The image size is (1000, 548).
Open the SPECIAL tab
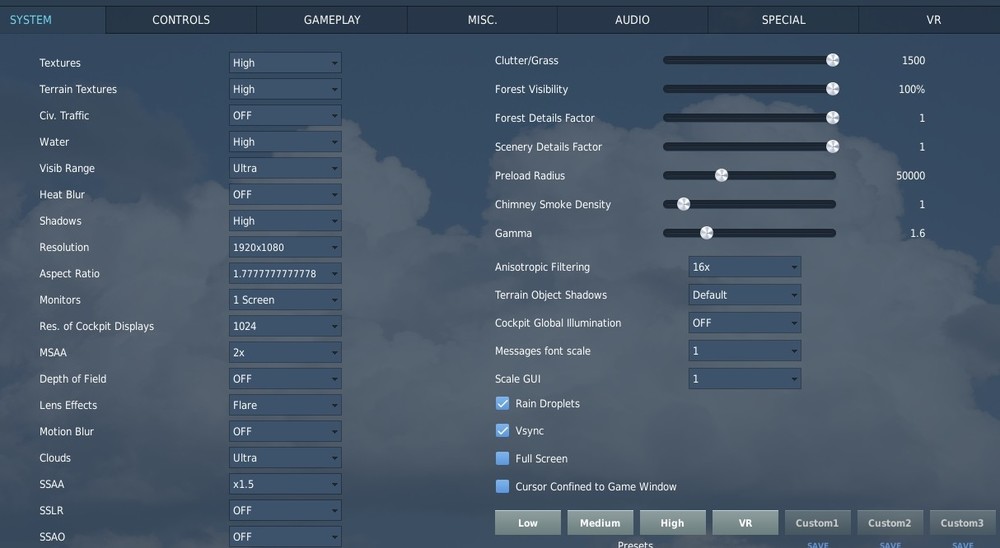(783, 20)
